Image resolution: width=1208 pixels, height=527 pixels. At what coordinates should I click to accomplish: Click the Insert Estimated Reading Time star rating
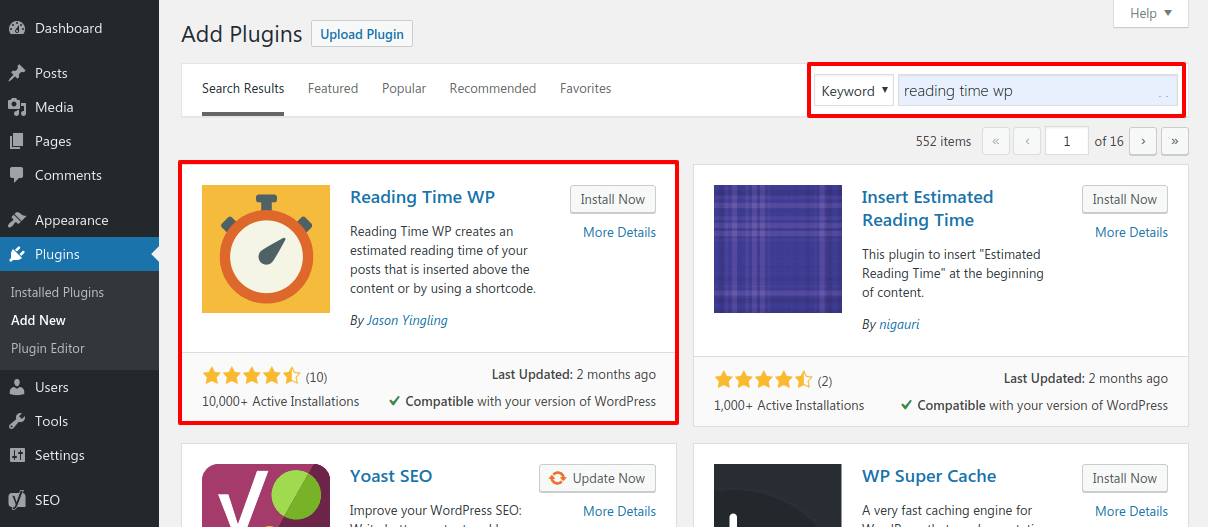coord(763,380)
